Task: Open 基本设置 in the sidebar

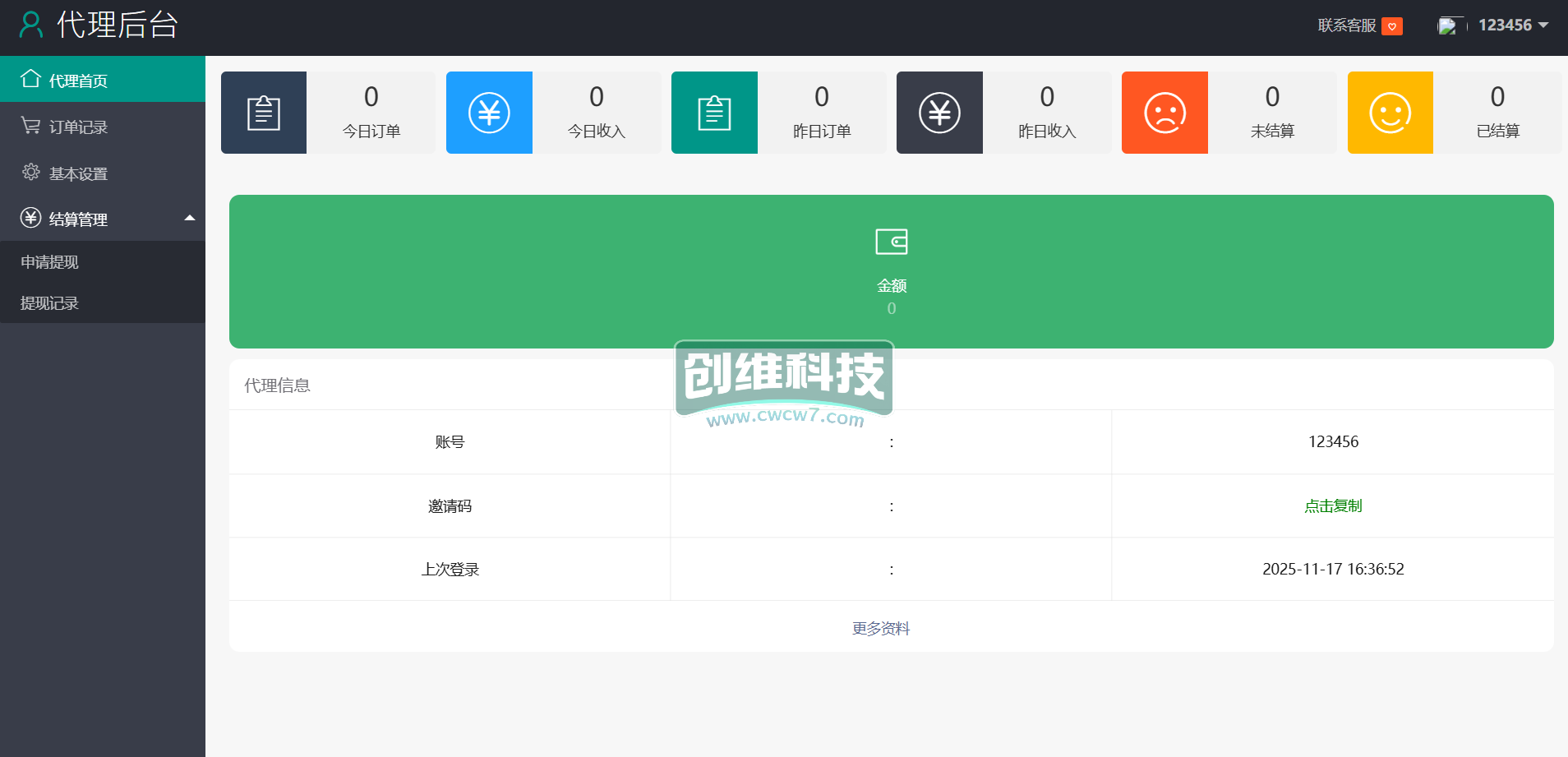Action: coord(78,173)
